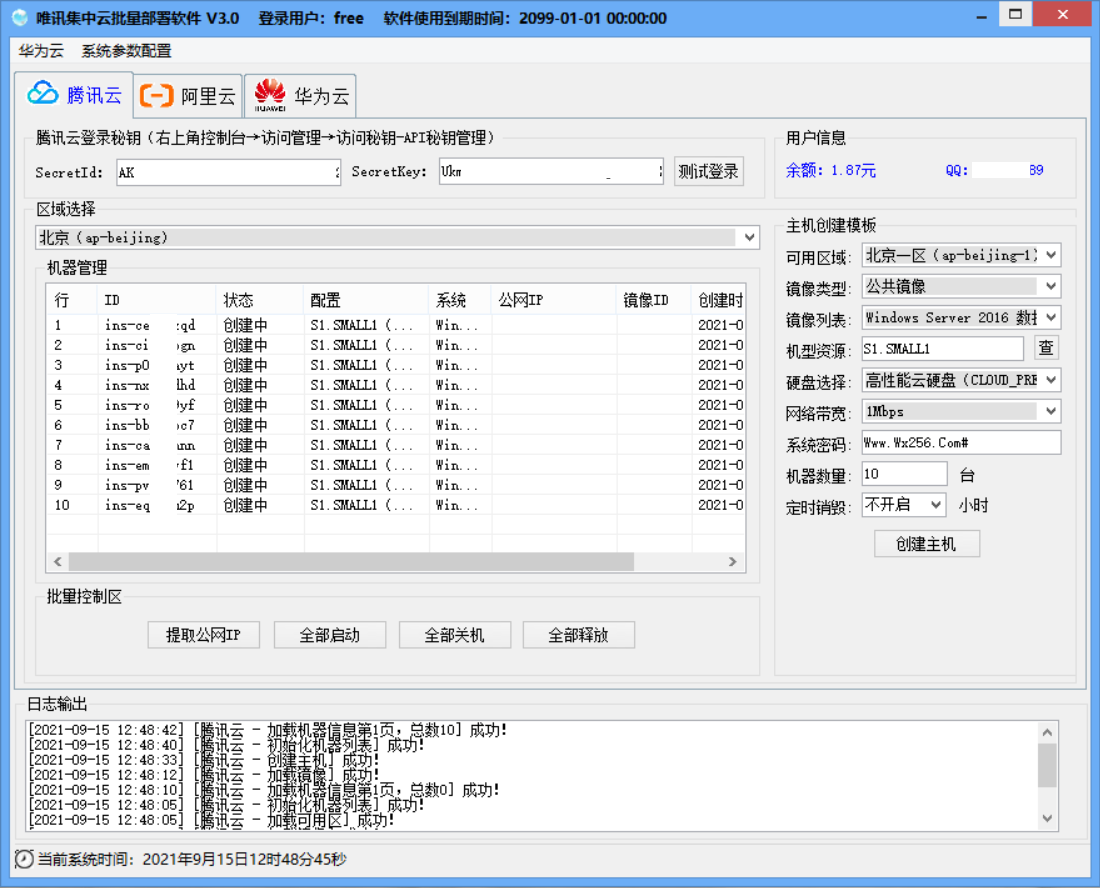Screen dimensions: 1100x888
Task: Click the log output scroll down arrow
Action: click(1047, 818)
